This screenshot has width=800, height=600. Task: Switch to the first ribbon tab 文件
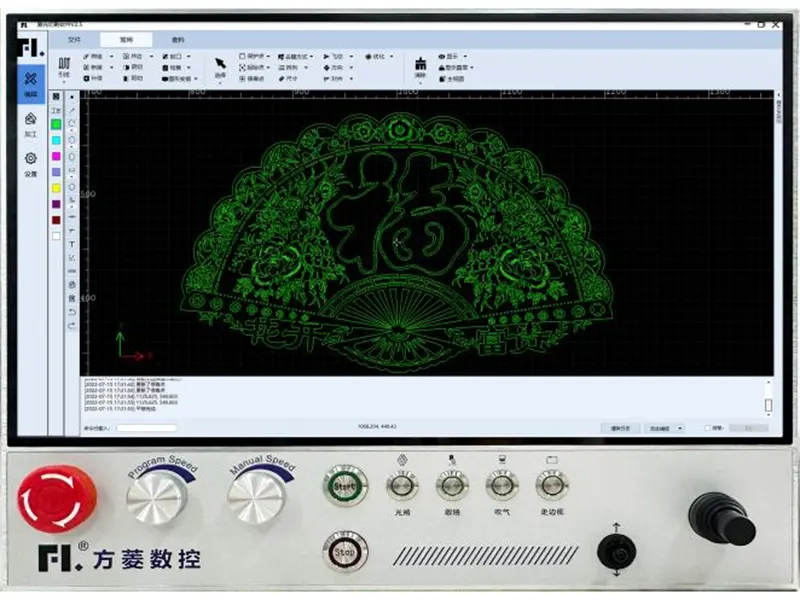pyautogui.click(x=74, y=40)
